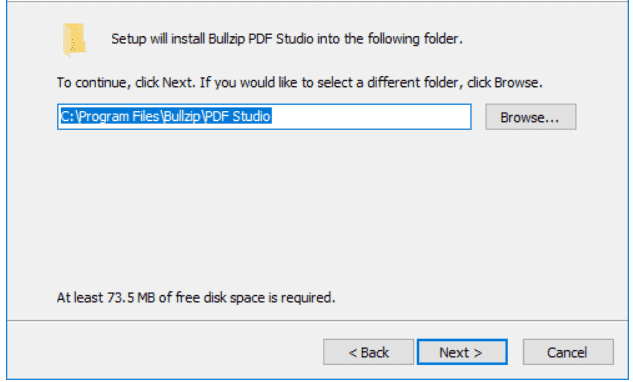Image resolution: width=633 pixels, height=382 pixels.
Task: Click empty white area after path text
Action: point(371,117)
